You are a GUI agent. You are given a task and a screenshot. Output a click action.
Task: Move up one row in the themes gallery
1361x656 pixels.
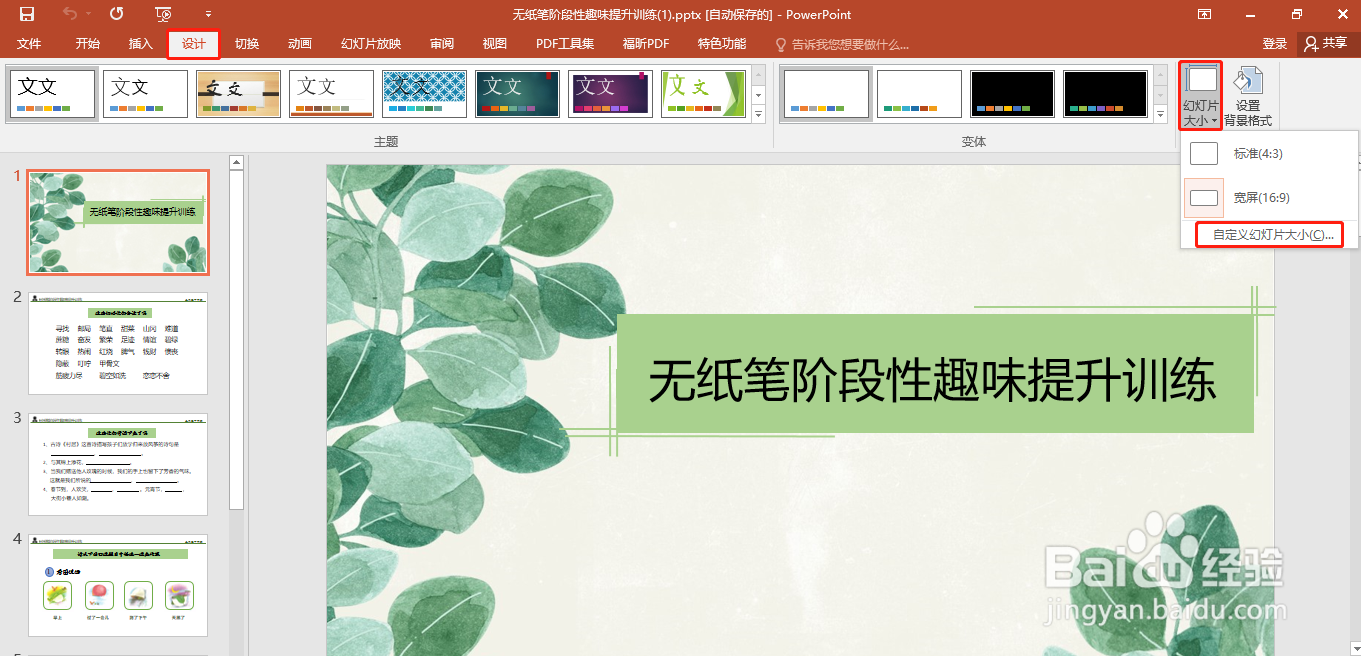(x=758, y=75)
